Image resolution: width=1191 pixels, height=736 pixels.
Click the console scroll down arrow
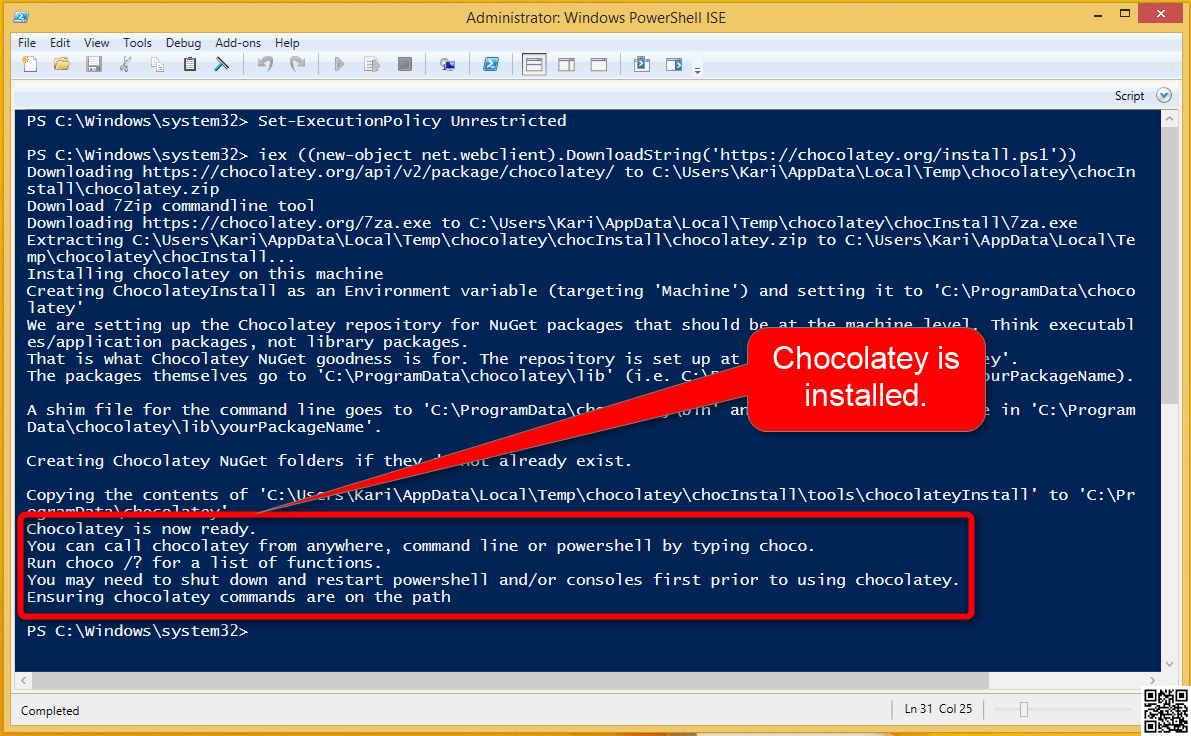(x=1167, y=663)
